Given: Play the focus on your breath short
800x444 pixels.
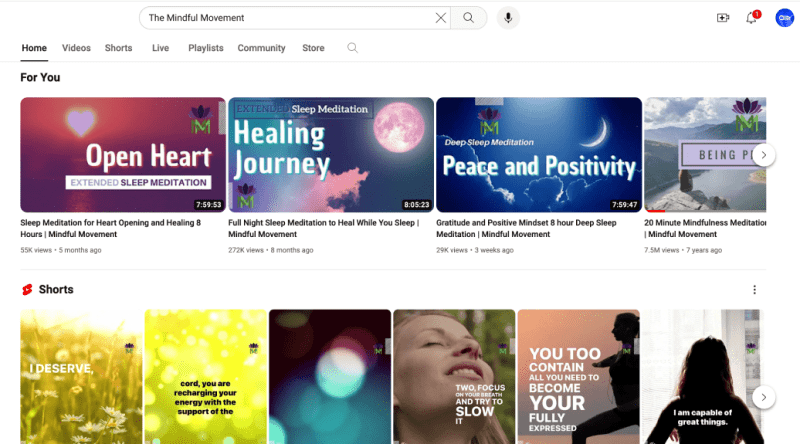Looking at the screenshot, I should (454, 377).
